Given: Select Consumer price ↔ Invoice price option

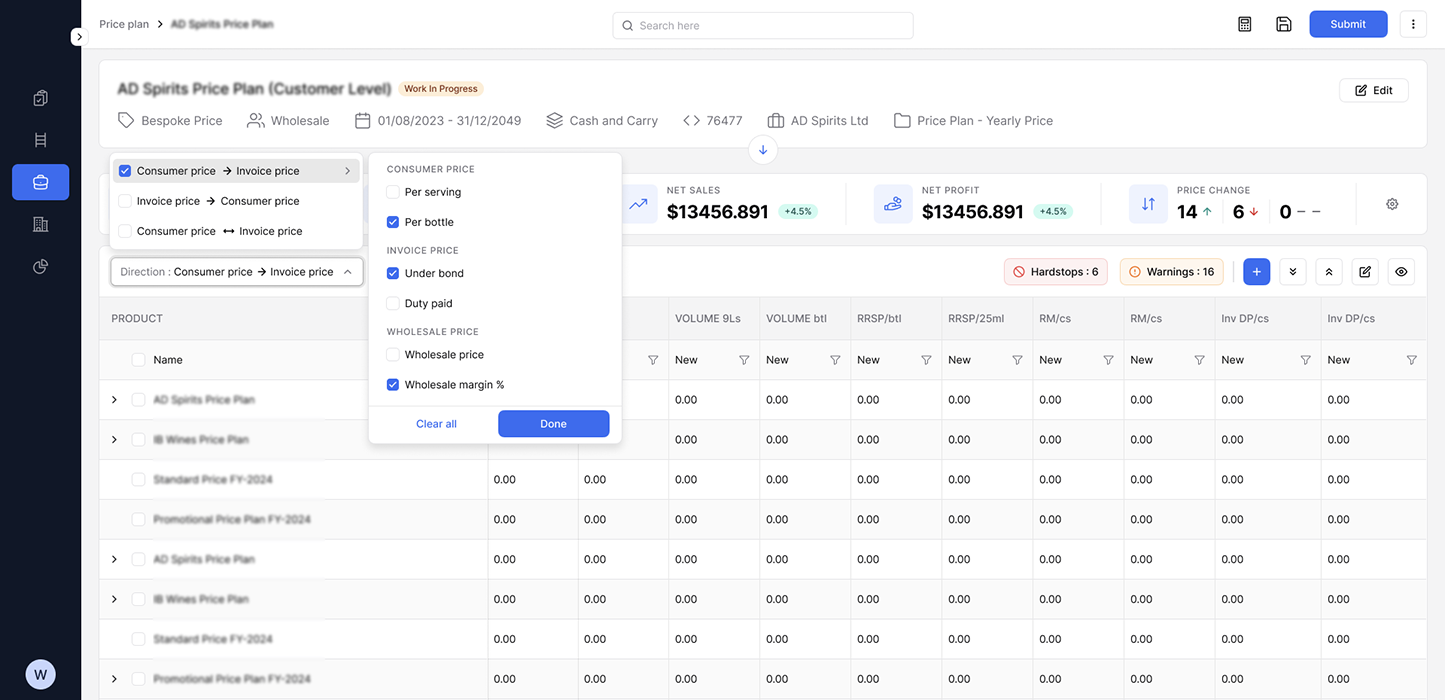Looking at the screenshot, I should (x=219, y=231).
